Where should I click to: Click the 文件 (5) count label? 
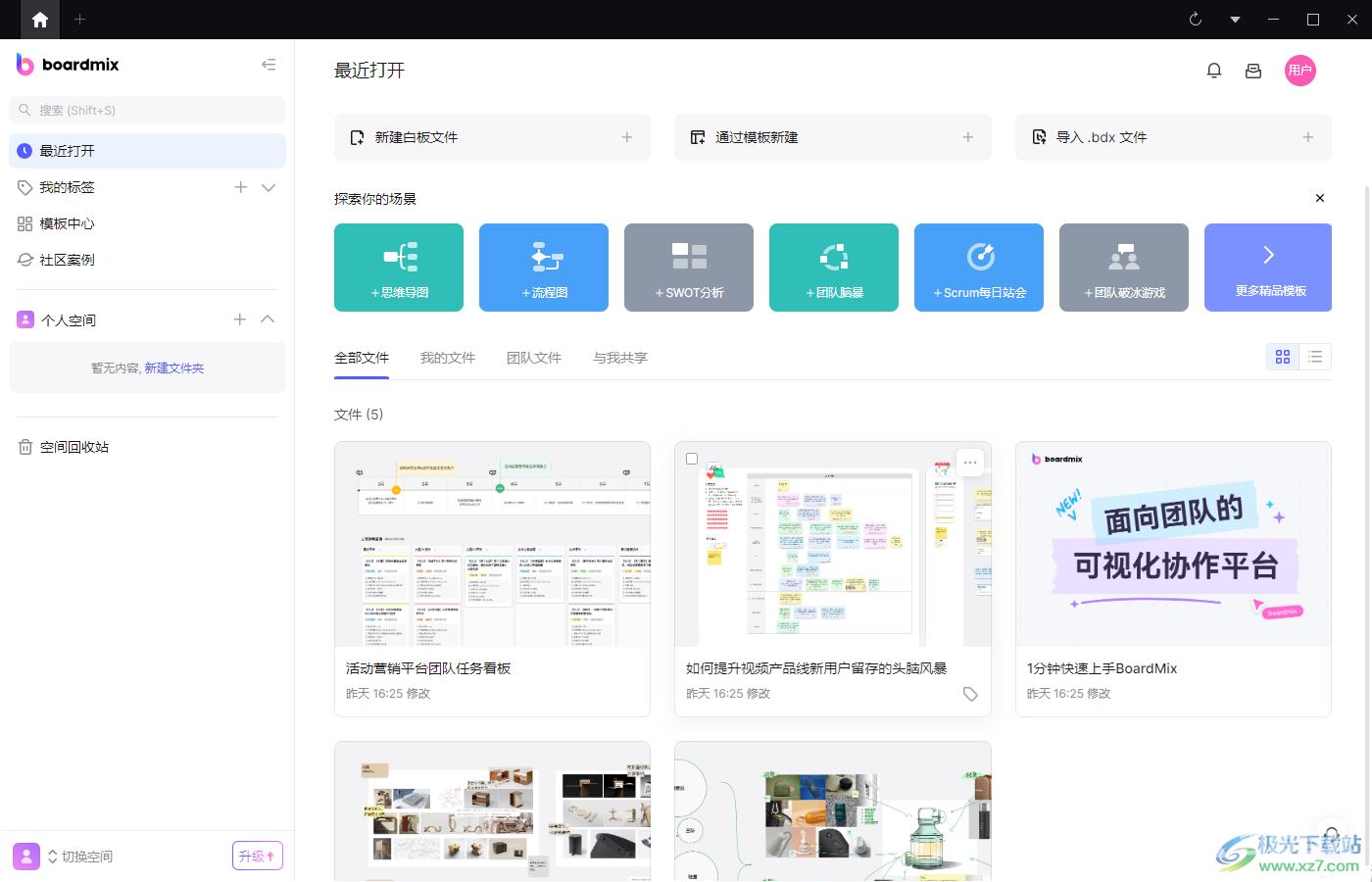point(359,415)
